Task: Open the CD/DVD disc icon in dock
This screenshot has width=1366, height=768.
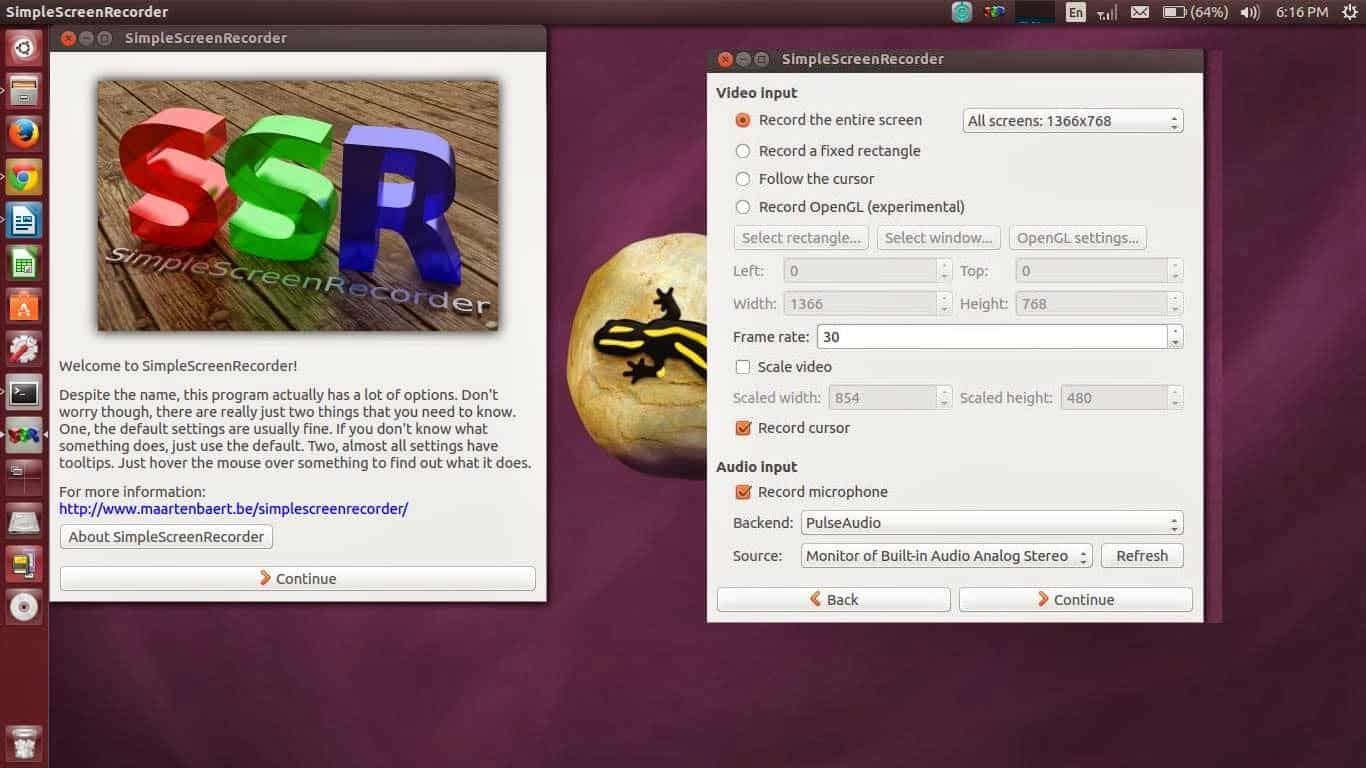Action: [24, 607]
